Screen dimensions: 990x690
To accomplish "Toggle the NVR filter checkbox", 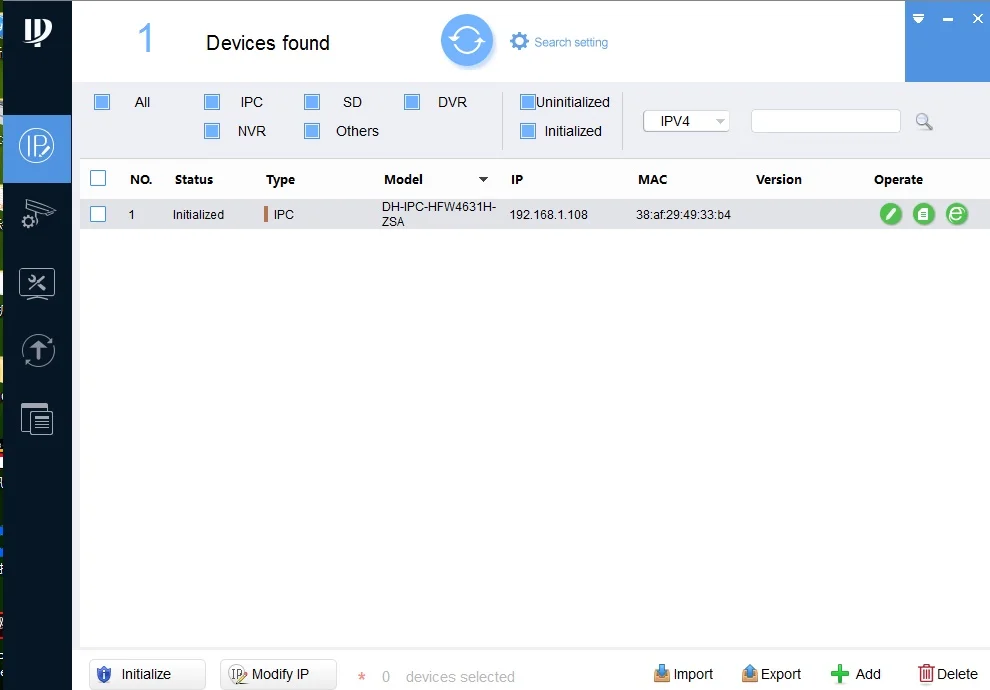I will [x=212, y=131].
